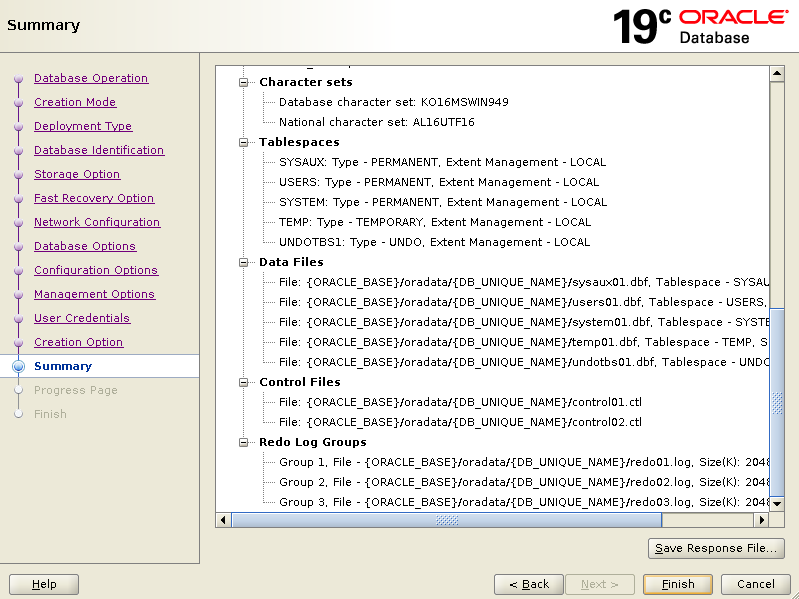Select redo log Group 3 row
799x599 pixels.
point(523,502)
